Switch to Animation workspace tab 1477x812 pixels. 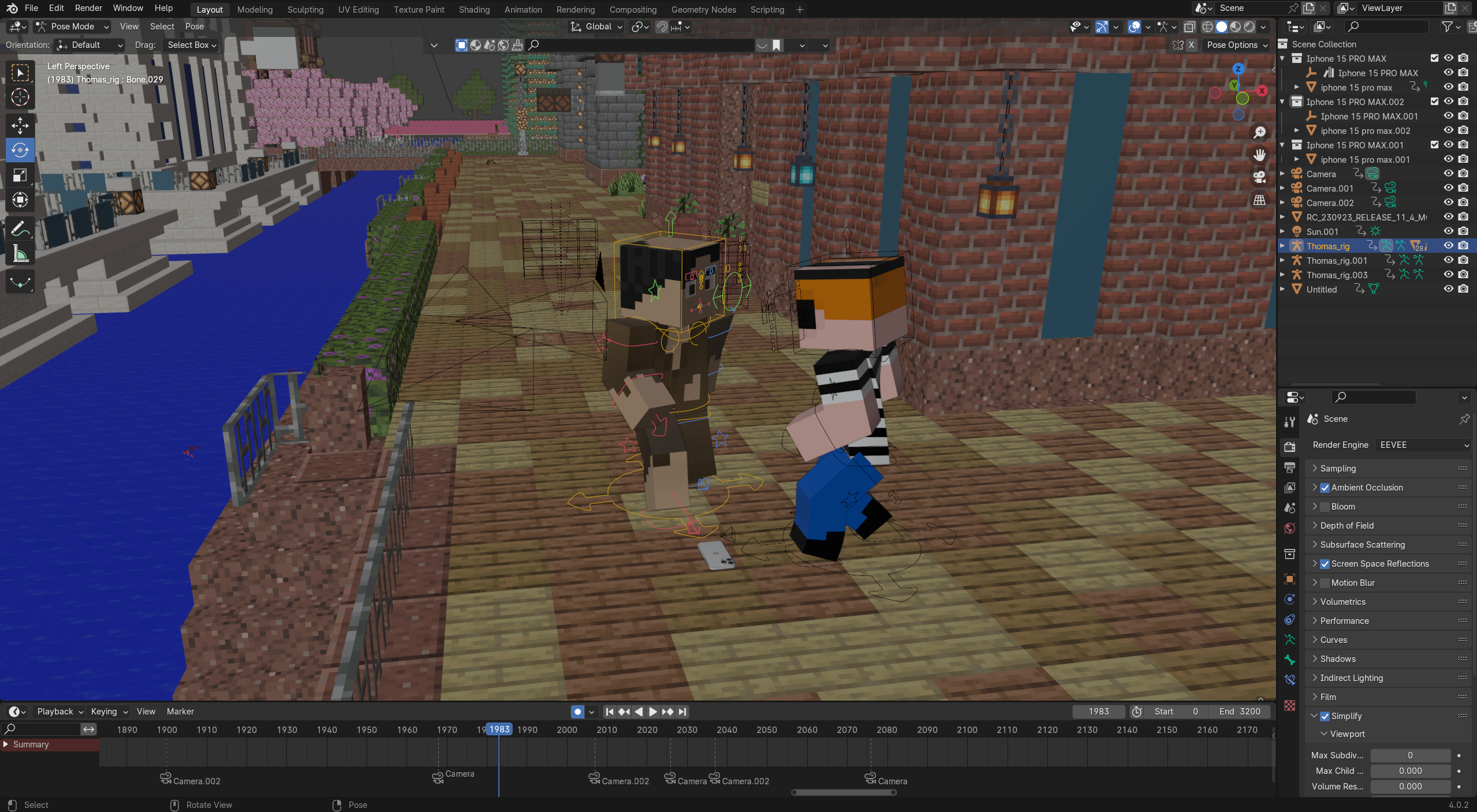523,9
